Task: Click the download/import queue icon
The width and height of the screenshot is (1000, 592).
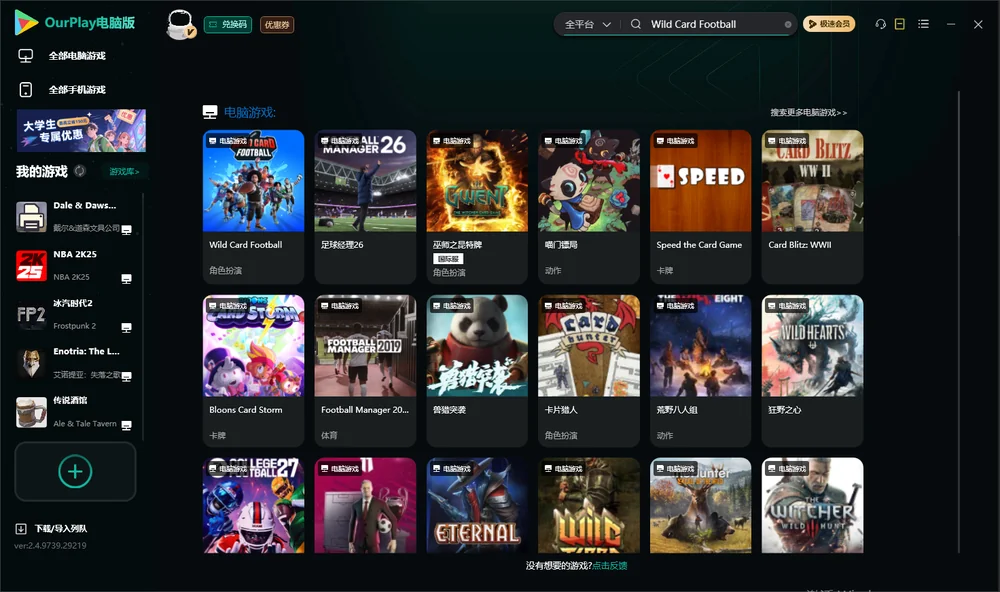Action: click(x=21, y=528)
